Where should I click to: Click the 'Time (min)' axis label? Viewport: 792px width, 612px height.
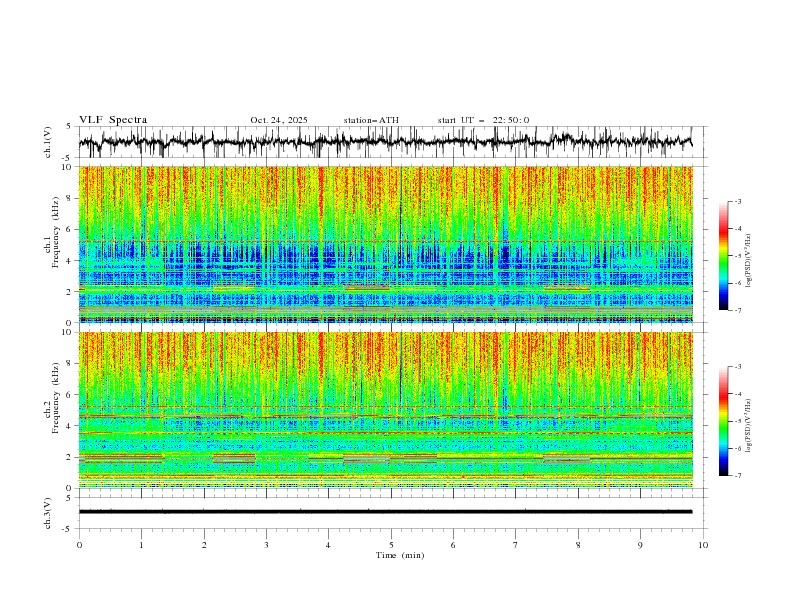click(x=400, y=555)
